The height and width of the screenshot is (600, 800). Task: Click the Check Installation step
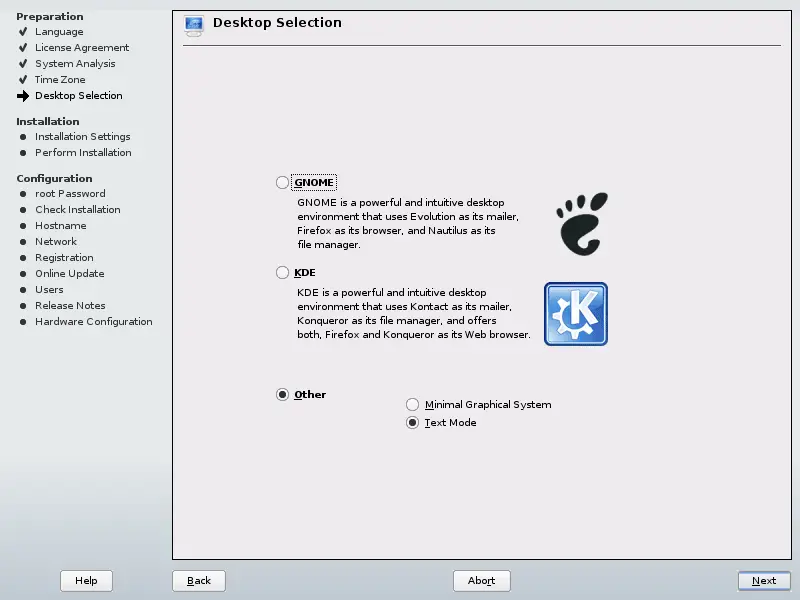click(x=78, y=210)
